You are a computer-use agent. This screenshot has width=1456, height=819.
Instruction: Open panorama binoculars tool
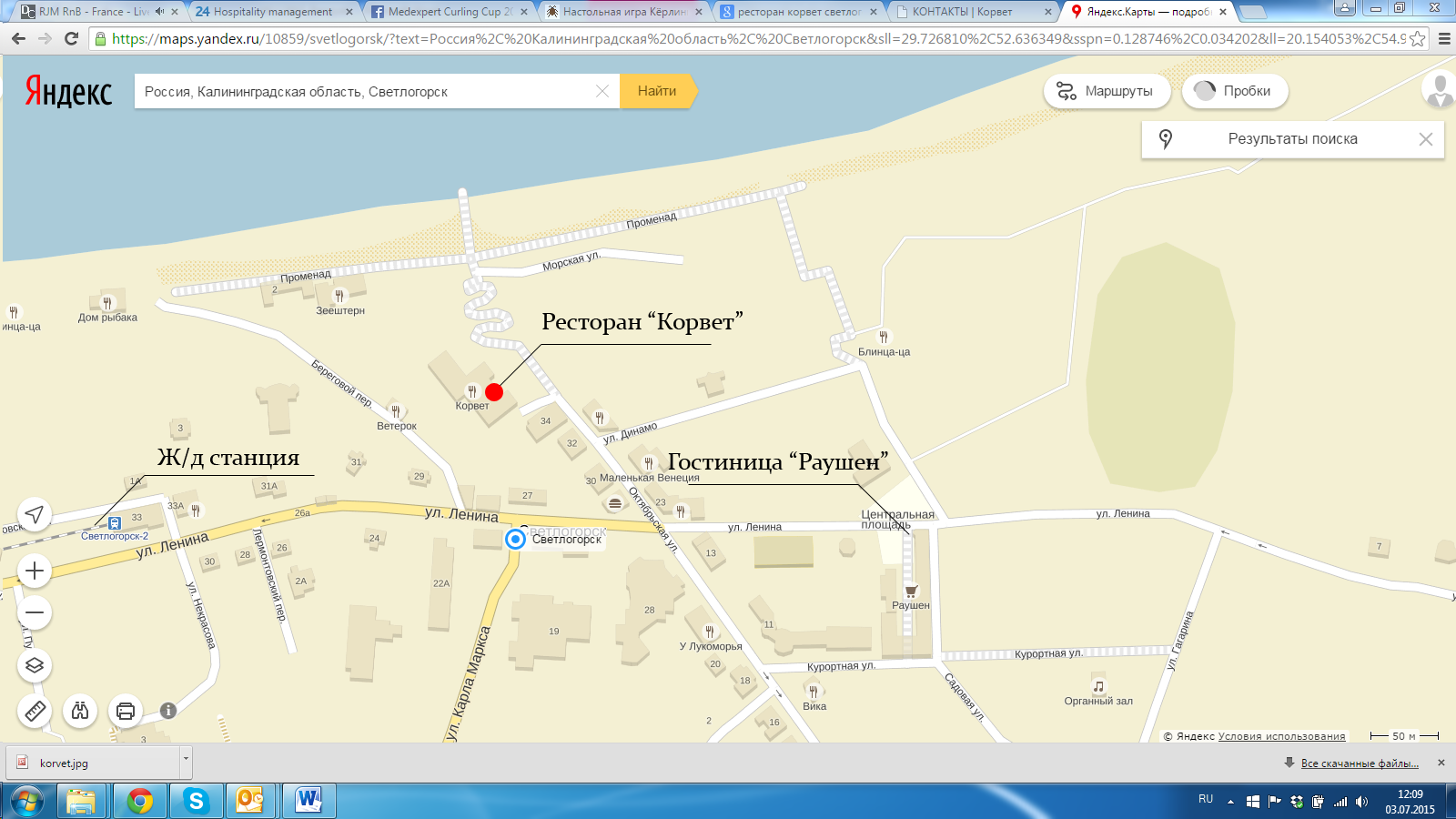80,711
